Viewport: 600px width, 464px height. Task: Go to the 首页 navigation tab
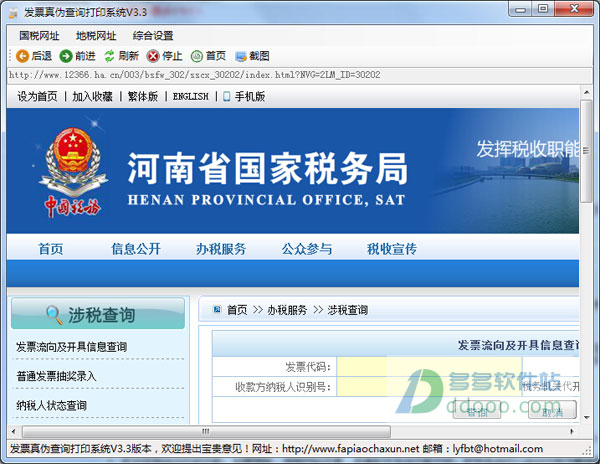[51, 249]
